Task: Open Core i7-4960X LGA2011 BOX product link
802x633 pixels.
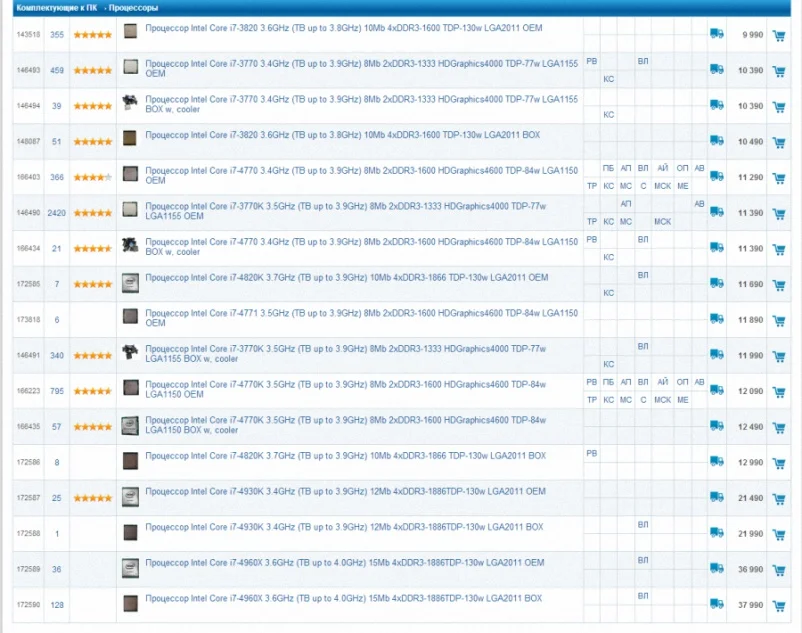Action: click(344, 598)
